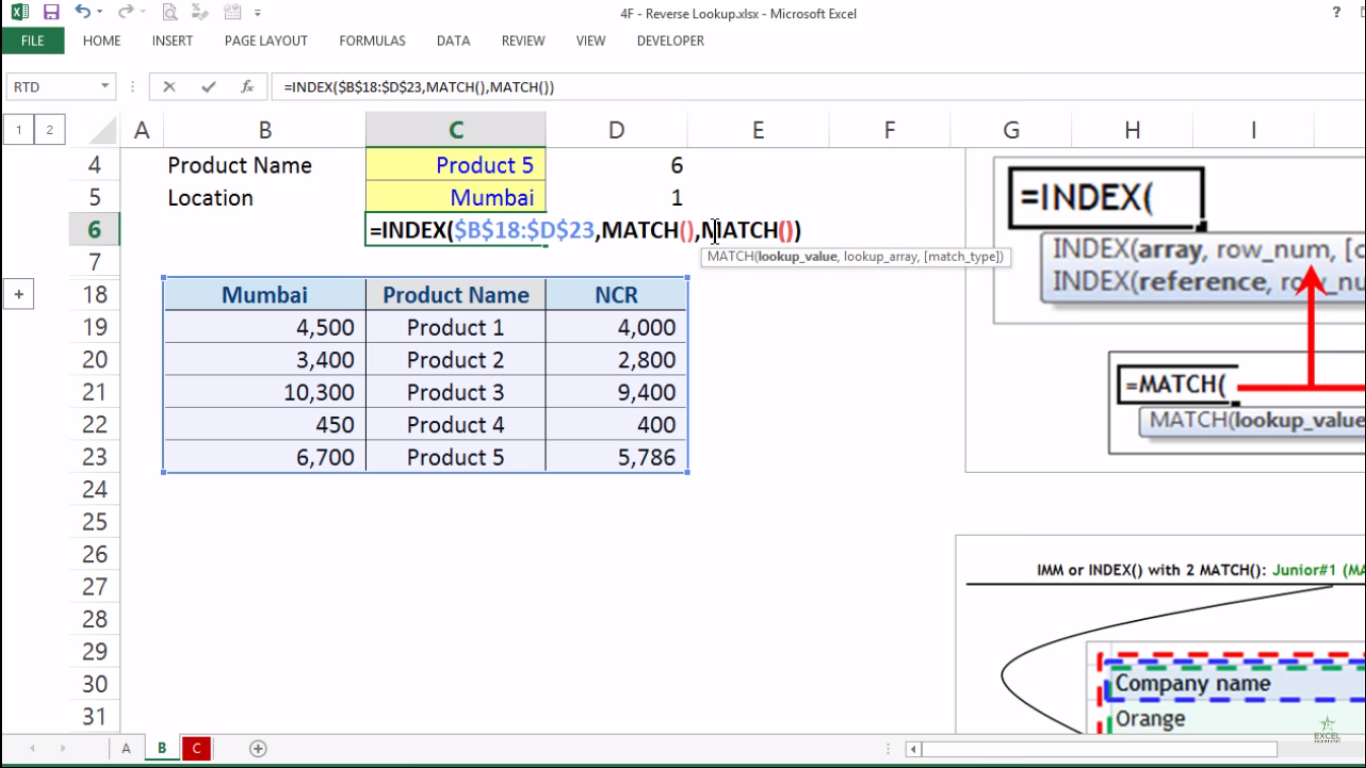Open the PAGE LAYOUT ribbon tab
1366x768 pixels.
coord(266,41)
